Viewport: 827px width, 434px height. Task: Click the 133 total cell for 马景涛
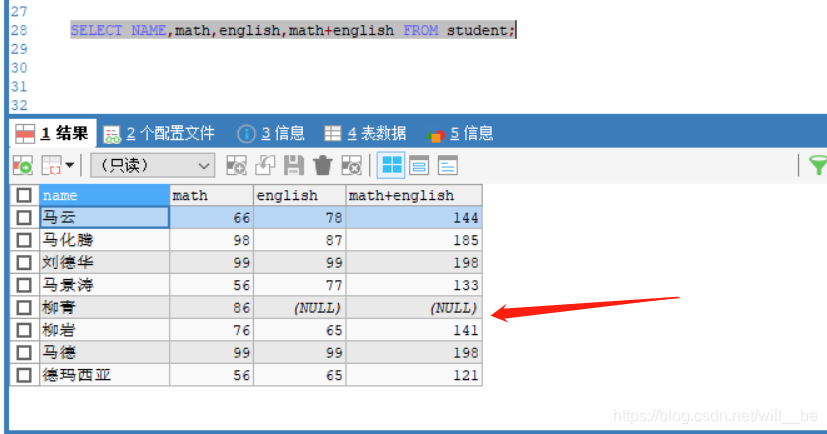click(414, 285)
